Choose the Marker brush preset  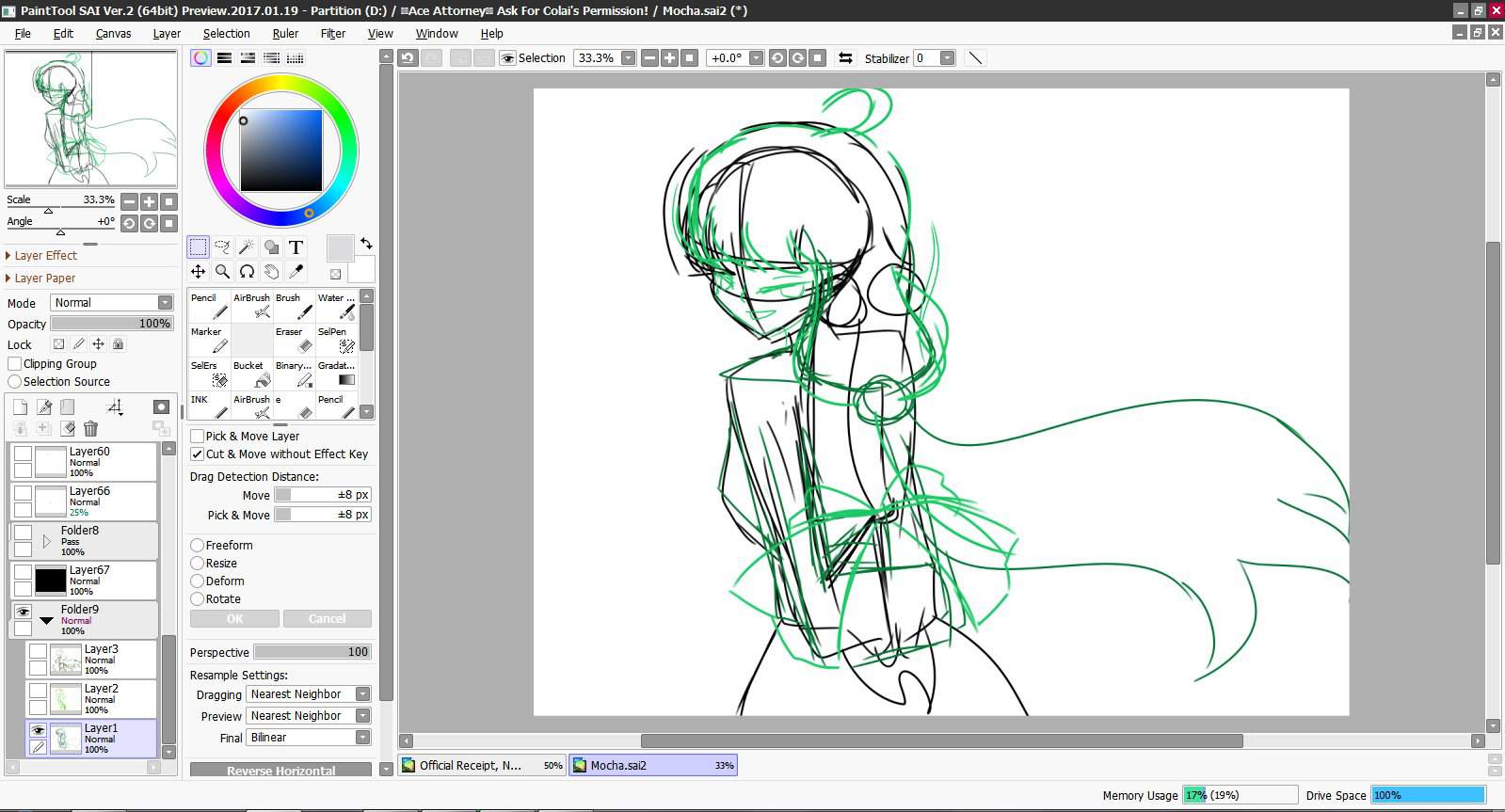[x=209, y=340]
